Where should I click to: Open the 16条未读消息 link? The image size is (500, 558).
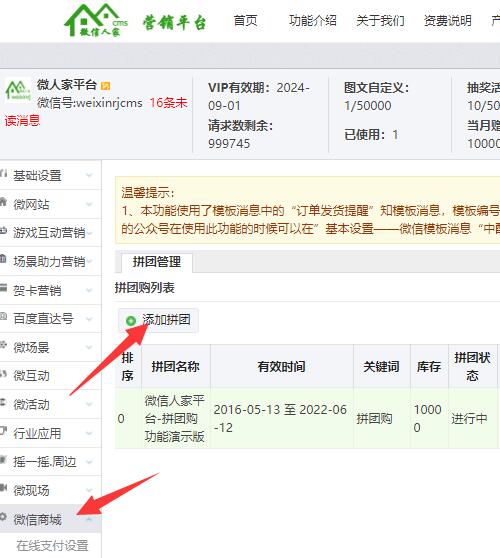point(96,112)
